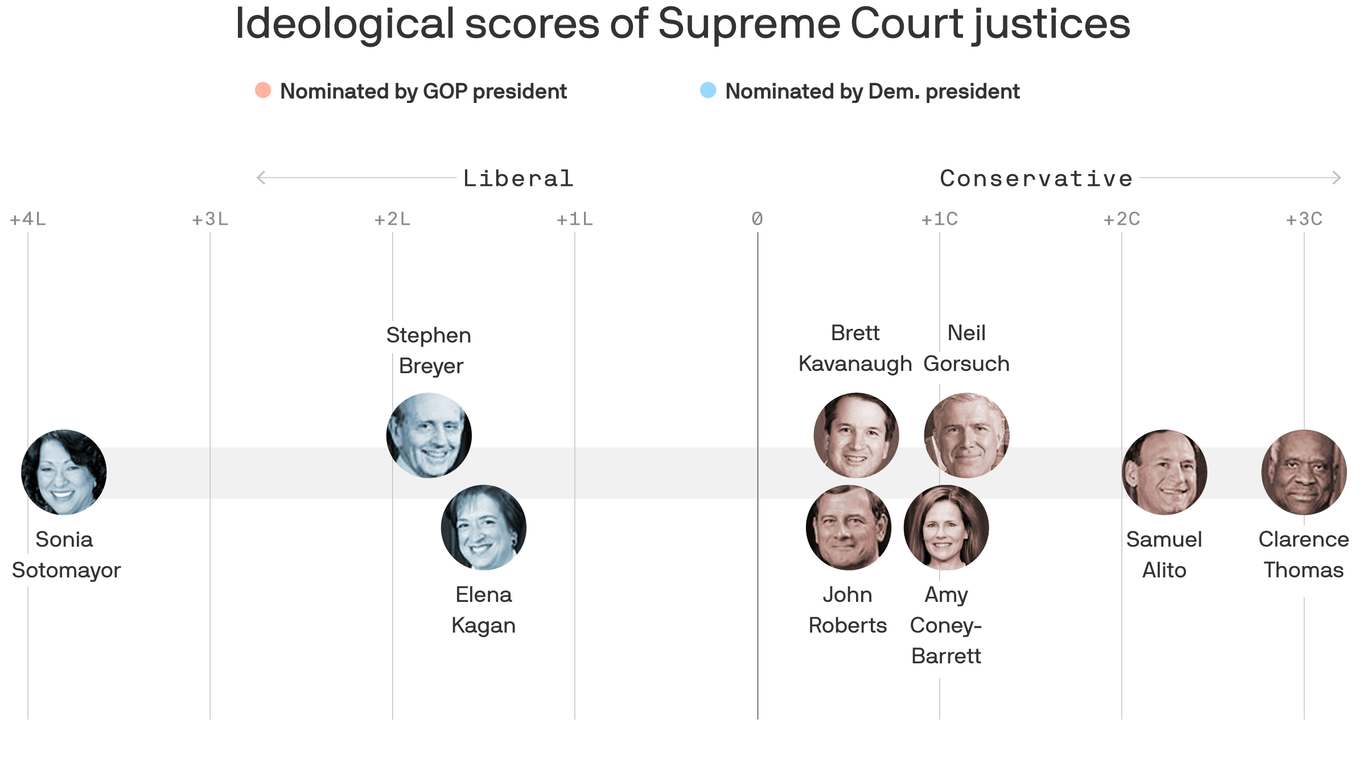The image size is (1366, 768).
Task: Click the Dem. president legend dot
Action: 708,91
